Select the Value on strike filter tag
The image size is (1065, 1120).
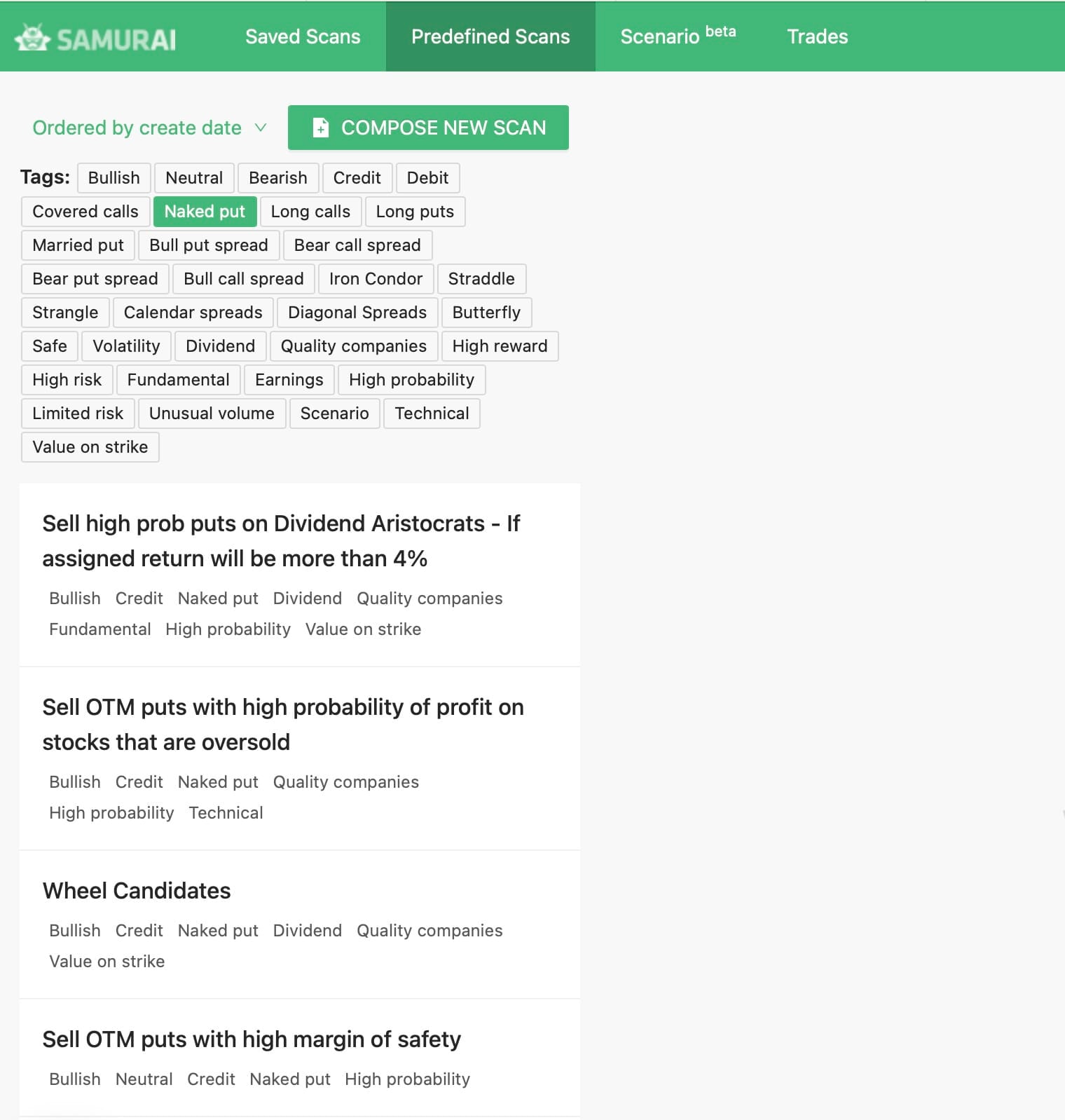point(90,447)
